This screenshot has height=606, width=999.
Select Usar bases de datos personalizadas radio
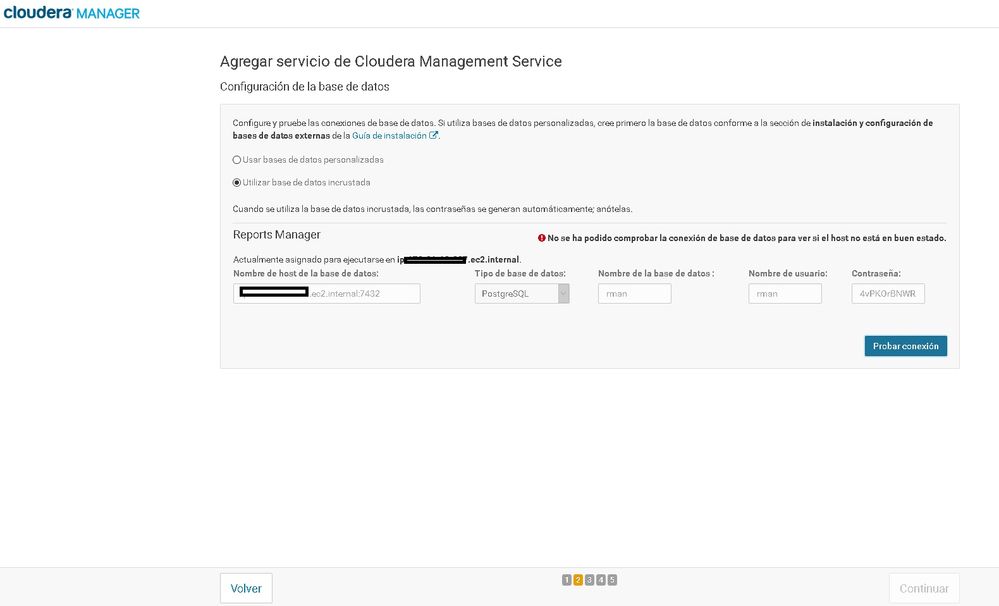click(236, 160)
